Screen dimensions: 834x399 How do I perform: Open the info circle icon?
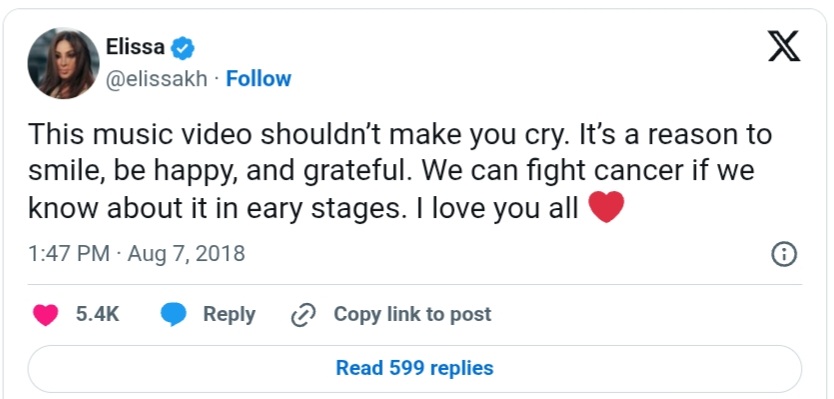[x=784, y=255]
